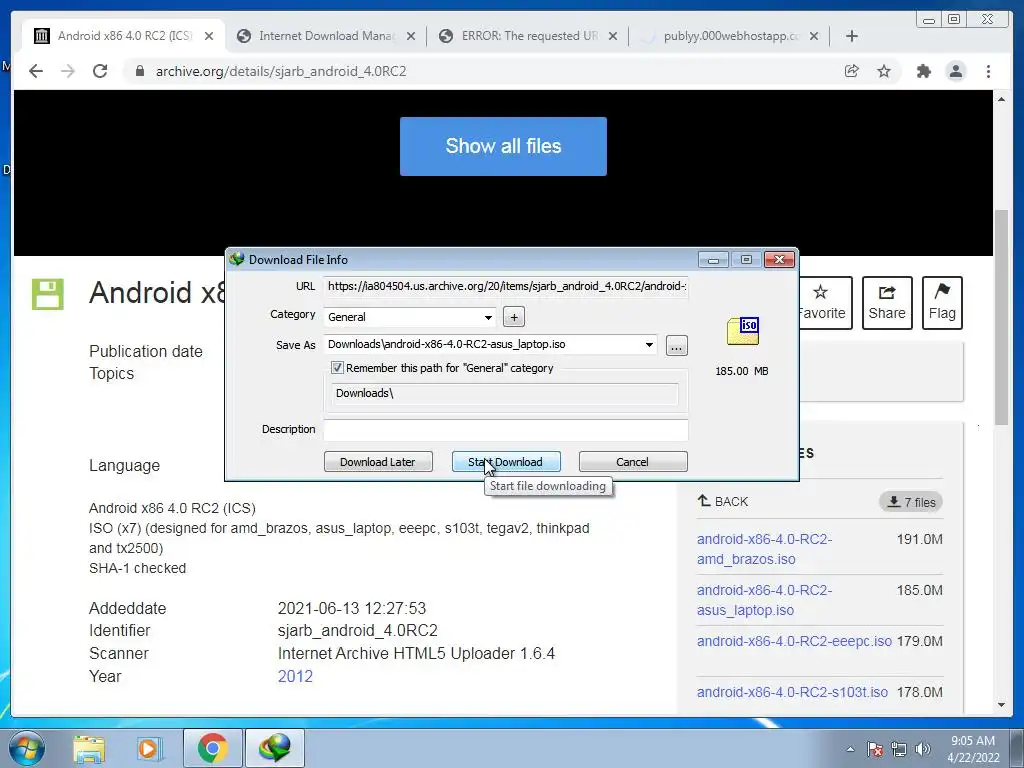This screenshot has height=768, width=1024.
Task: Click the green floppy software icon
Action: pyautogui.click(x=48, y=294)
